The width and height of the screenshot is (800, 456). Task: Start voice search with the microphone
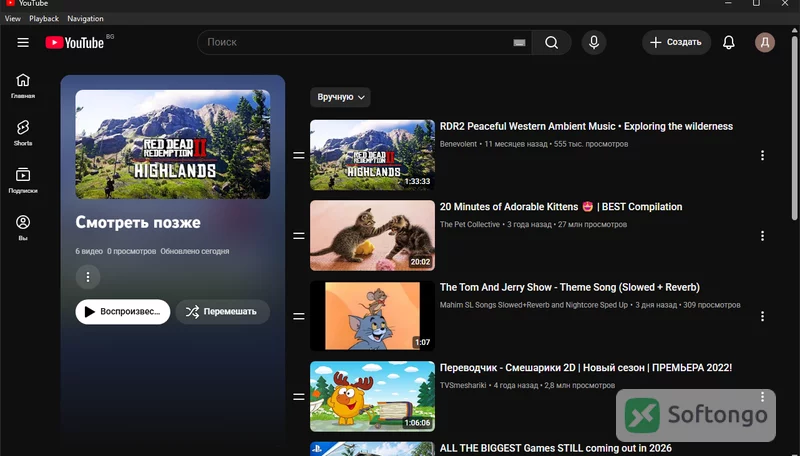594,42
